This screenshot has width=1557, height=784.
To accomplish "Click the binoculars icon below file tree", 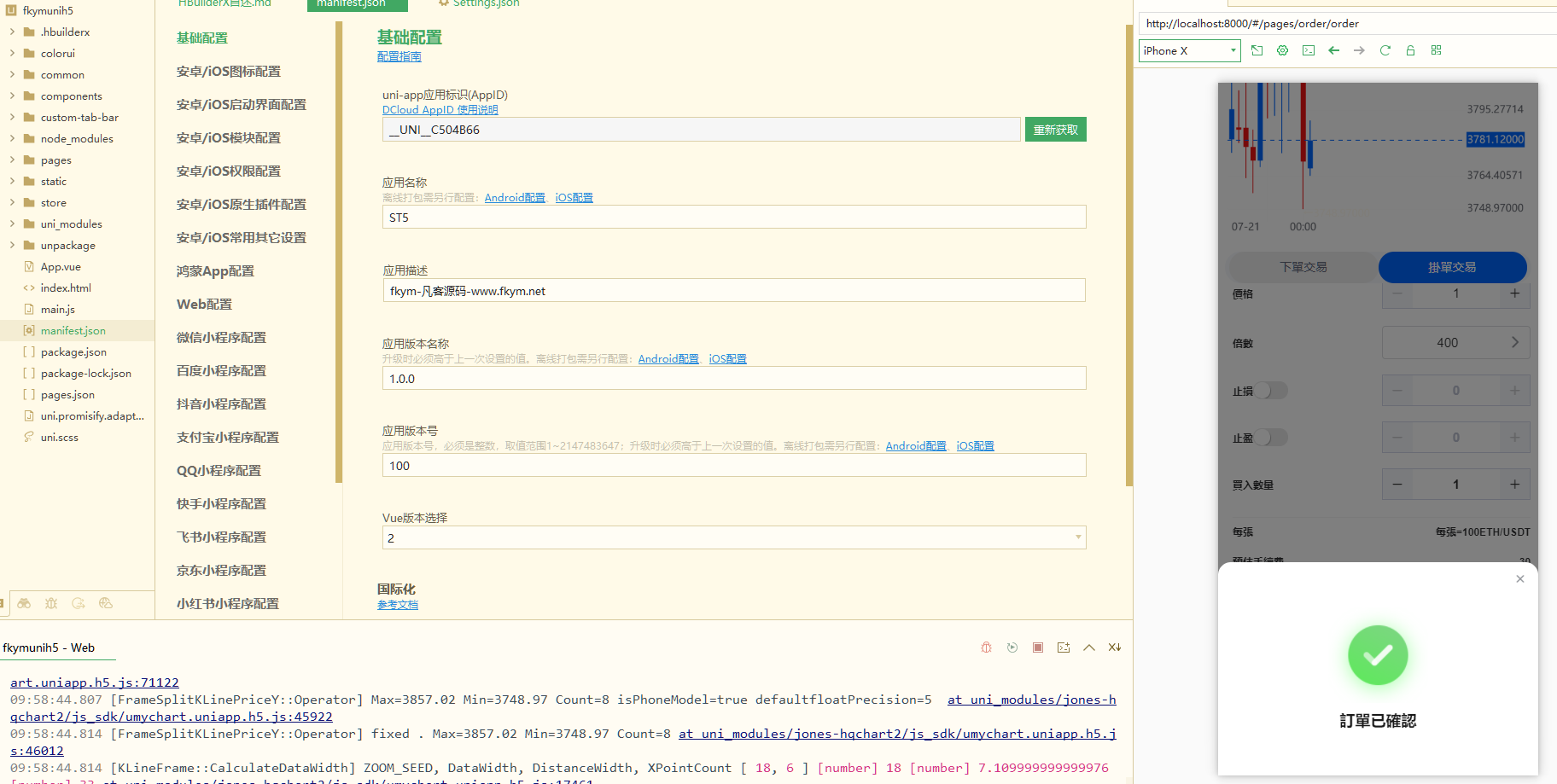I will (24, 603).
